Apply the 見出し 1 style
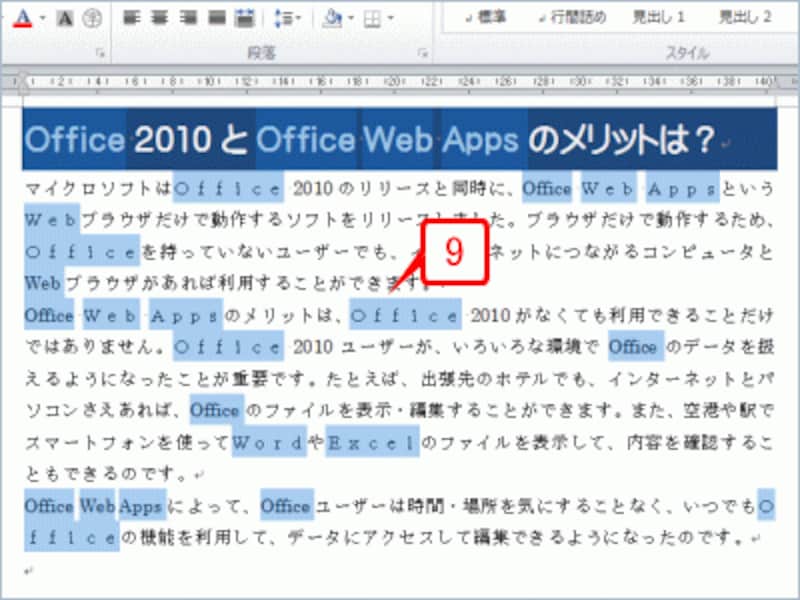The width and height of the screenshot is (800, 600). tap(658, 17)
